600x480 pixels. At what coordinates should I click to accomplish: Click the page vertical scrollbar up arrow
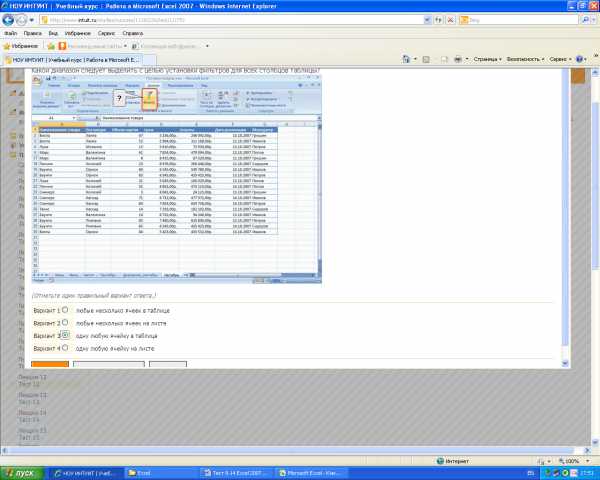tap(595, 72)
